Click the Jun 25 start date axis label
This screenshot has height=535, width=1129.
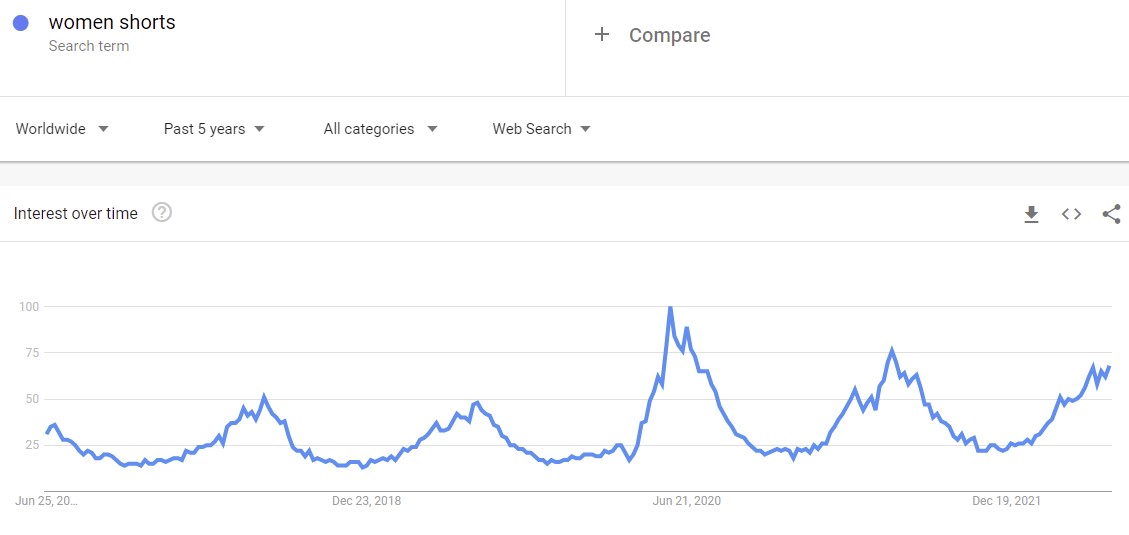point(46,501)
